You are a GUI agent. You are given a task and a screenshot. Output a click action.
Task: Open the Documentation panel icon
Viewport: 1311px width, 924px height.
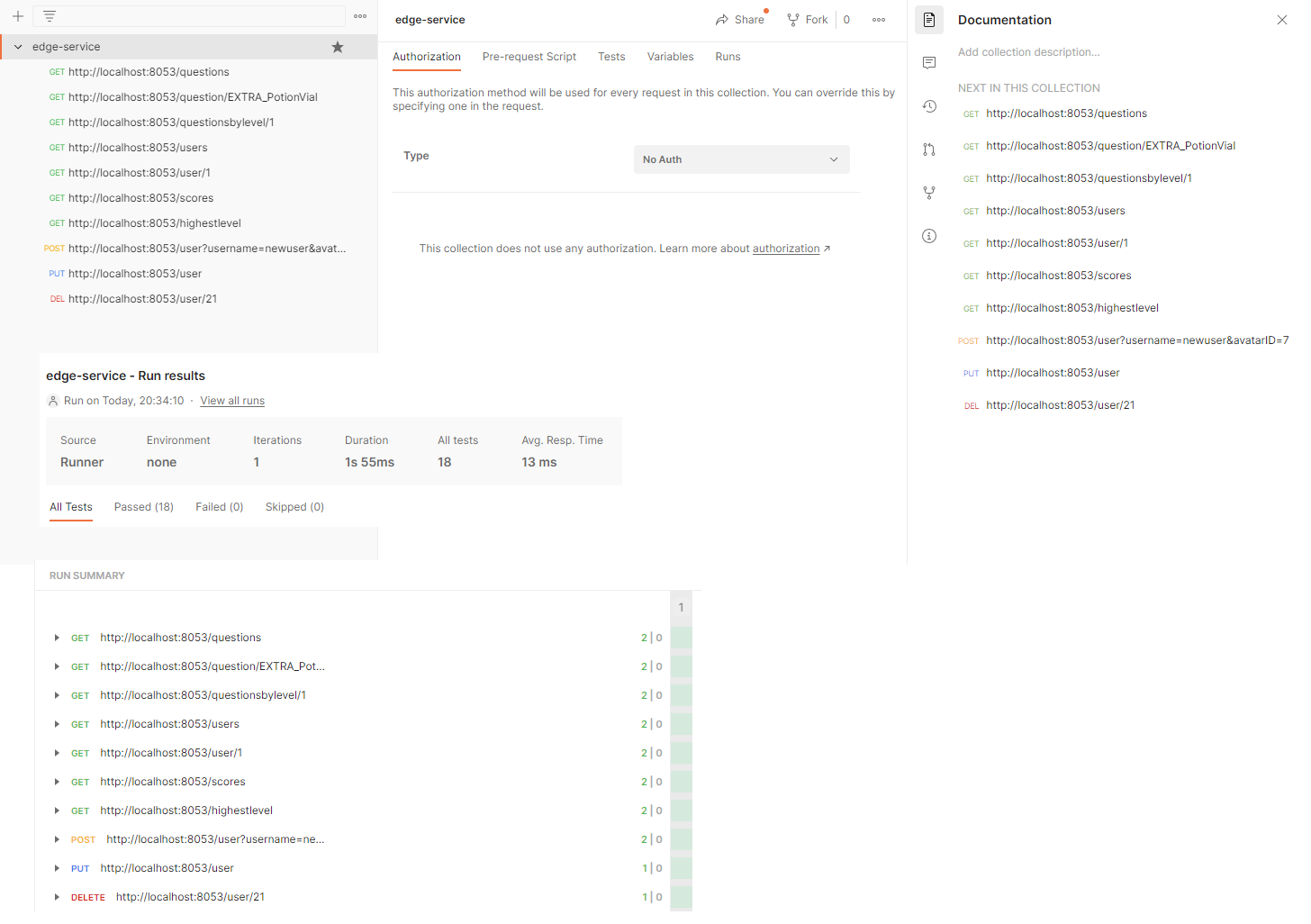click(929, 19)
